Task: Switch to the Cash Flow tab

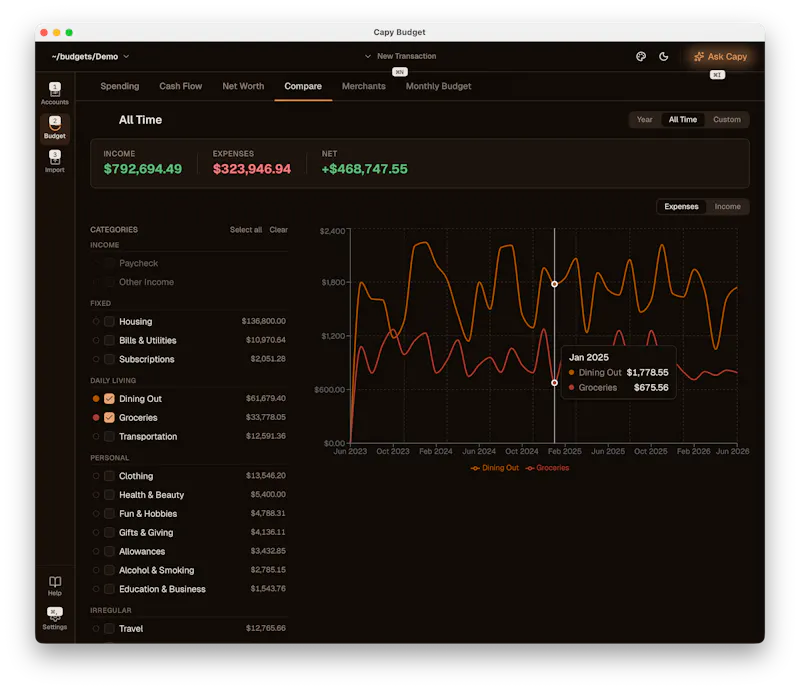Action: pos(181,86)
